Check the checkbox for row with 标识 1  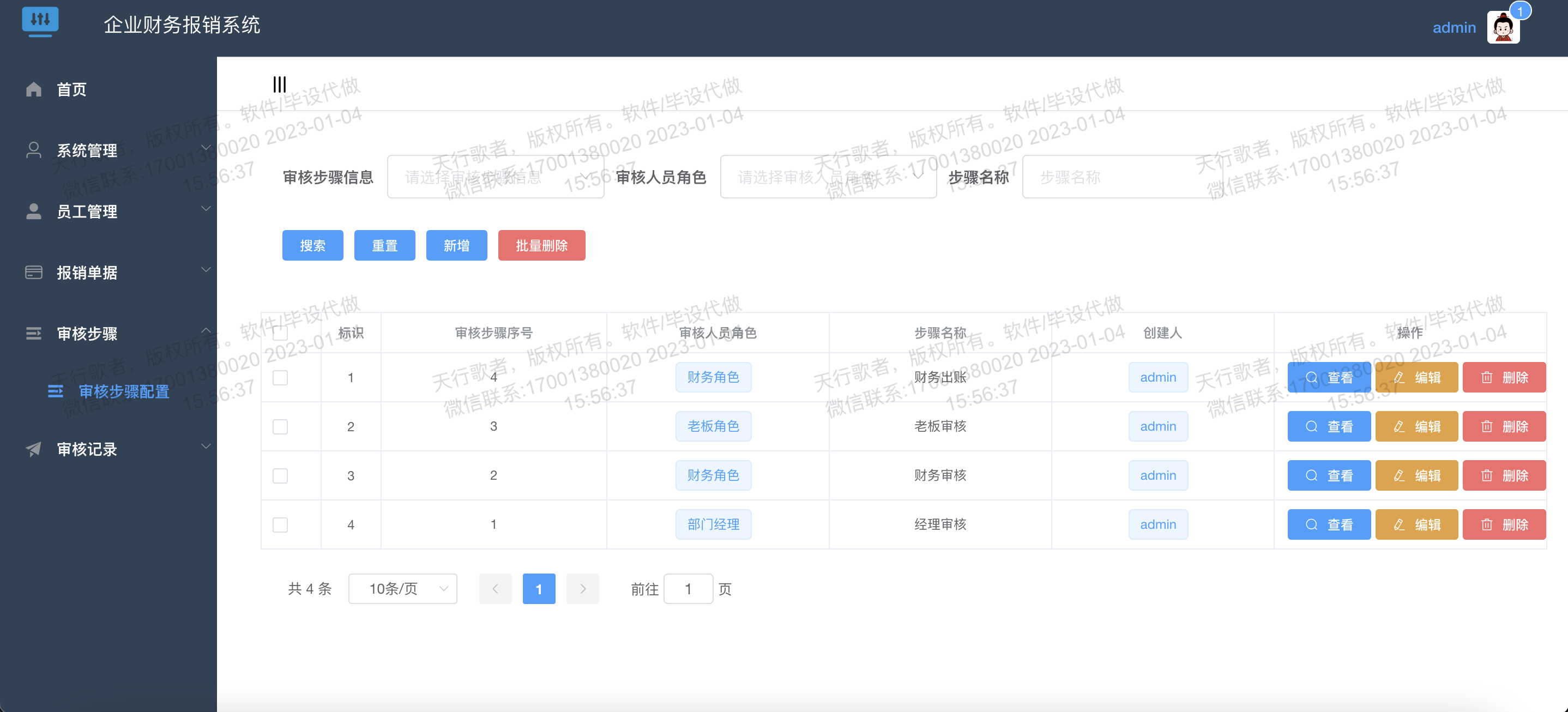(x=280, y=377)
